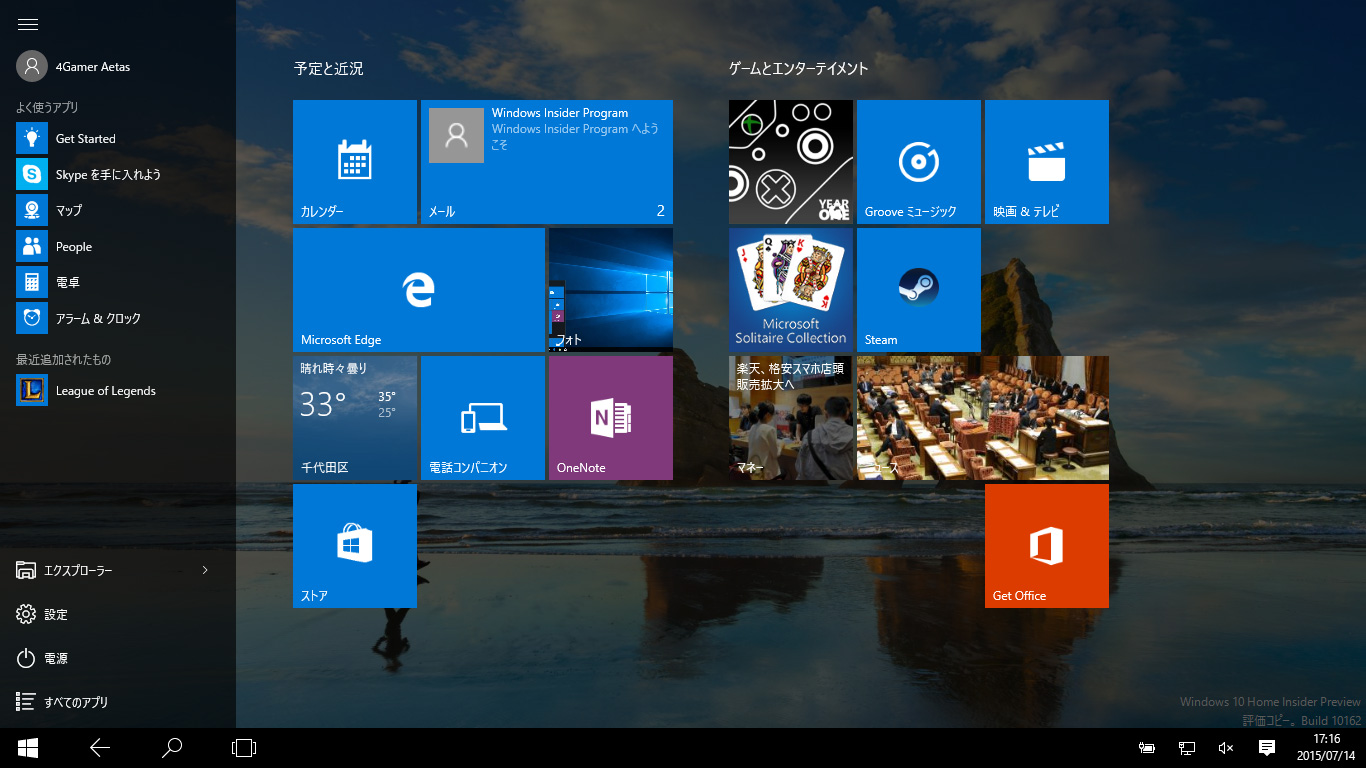The width and height of the screenshot is (1366, 768).
Task: Select League of Legends in recently added
Action: pos(105,391)
